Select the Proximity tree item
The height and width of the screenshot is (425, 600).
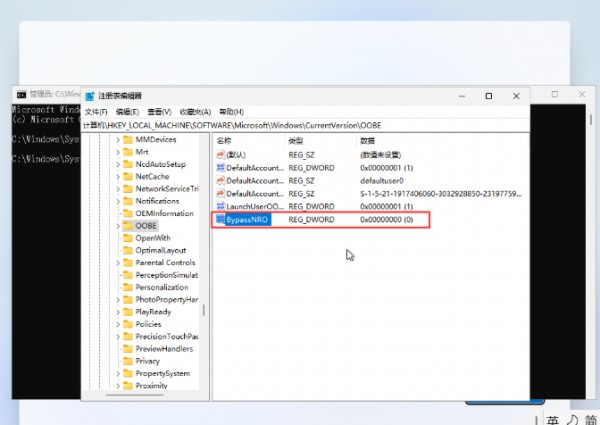pyautogui.click(x=151, y=386)
